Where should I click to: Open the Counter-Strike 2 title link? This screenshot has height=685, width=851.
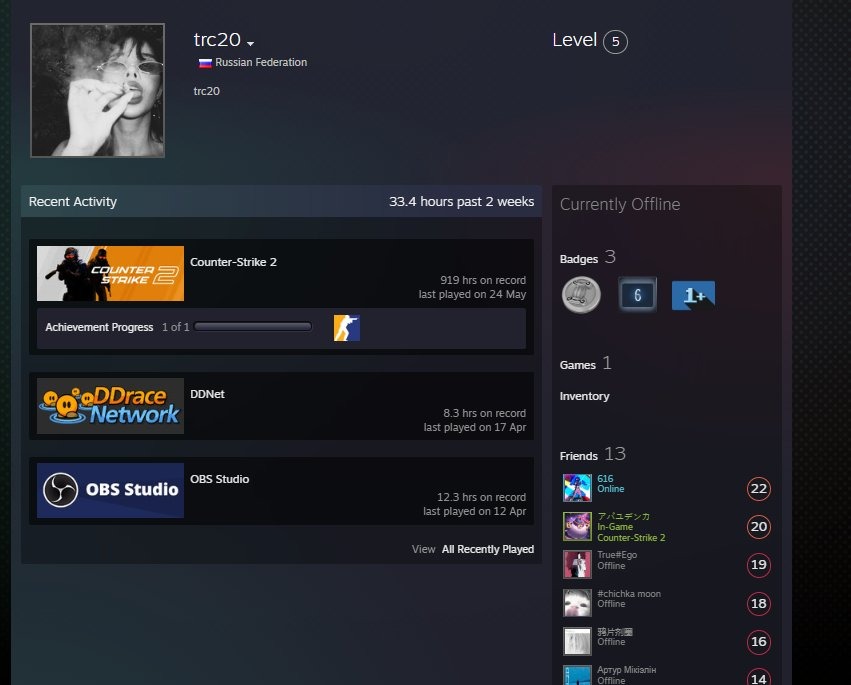coord(233,262)
